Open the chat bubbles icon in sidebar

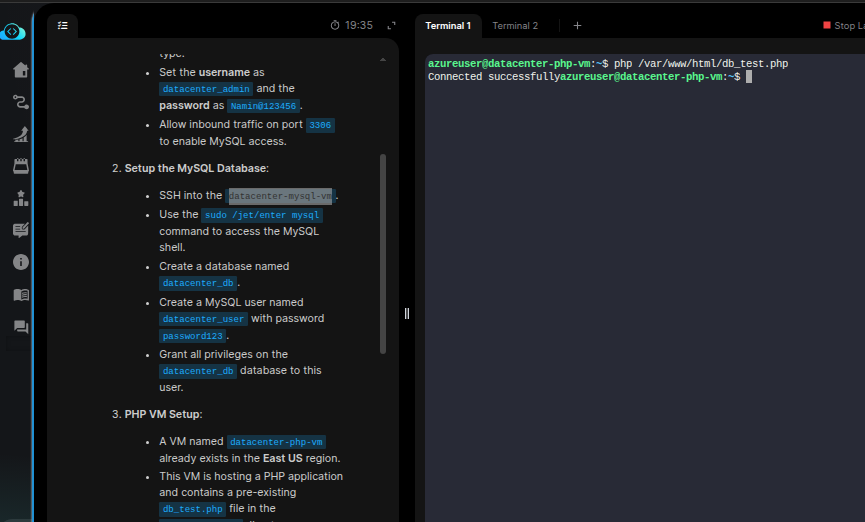[20, 327]
